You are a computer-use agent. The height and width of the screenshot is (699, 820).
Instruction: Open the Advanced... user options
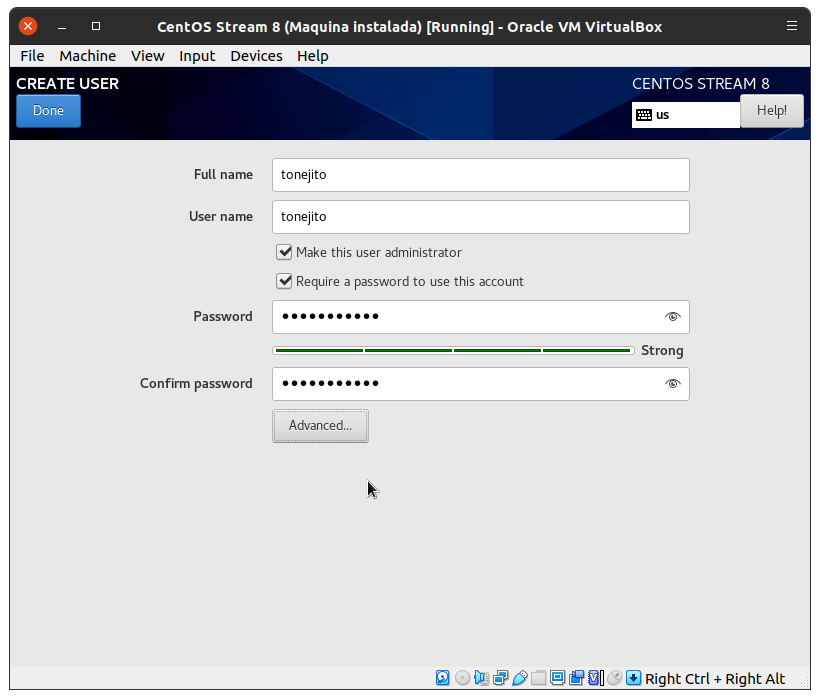pos(320,426)
